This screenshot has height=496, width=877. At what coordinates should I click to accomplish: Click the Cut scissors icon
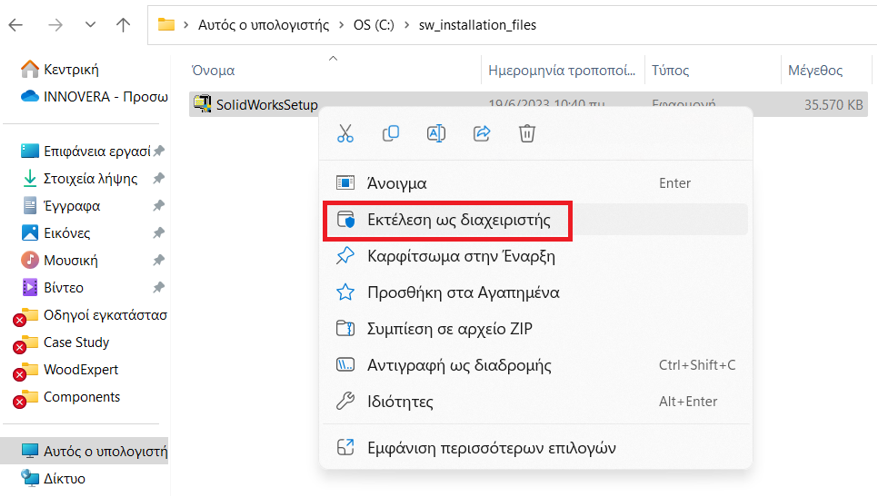pos(345,133)
